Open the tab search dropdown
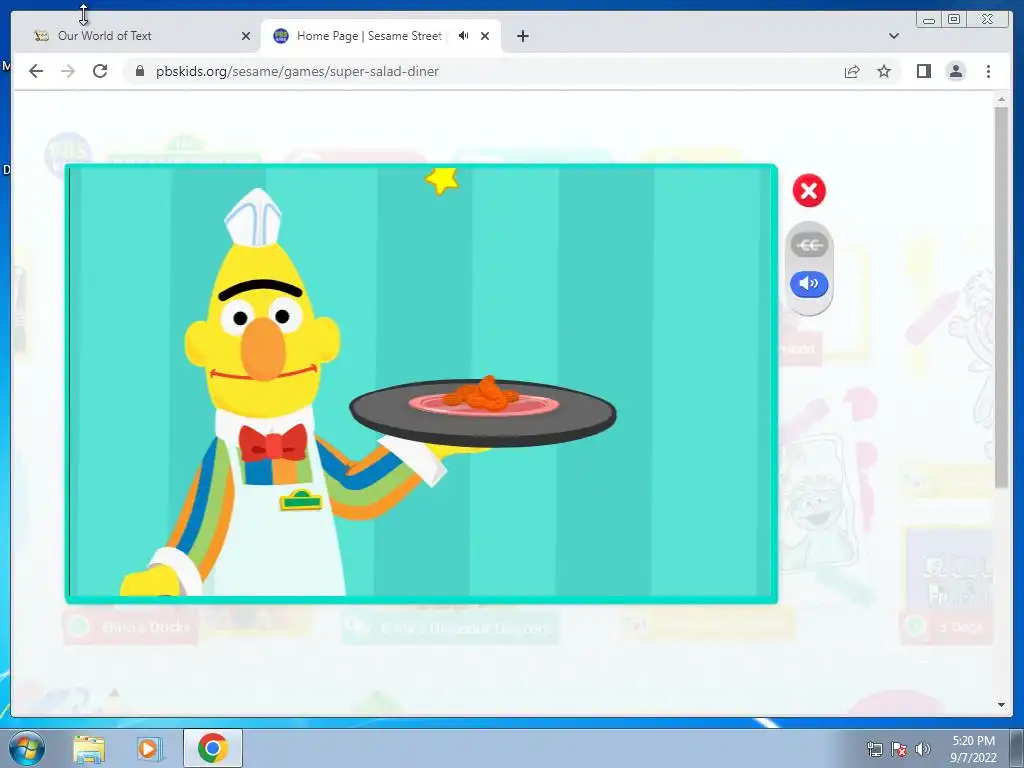This screenshot has width=1024, height=768. 894,36
